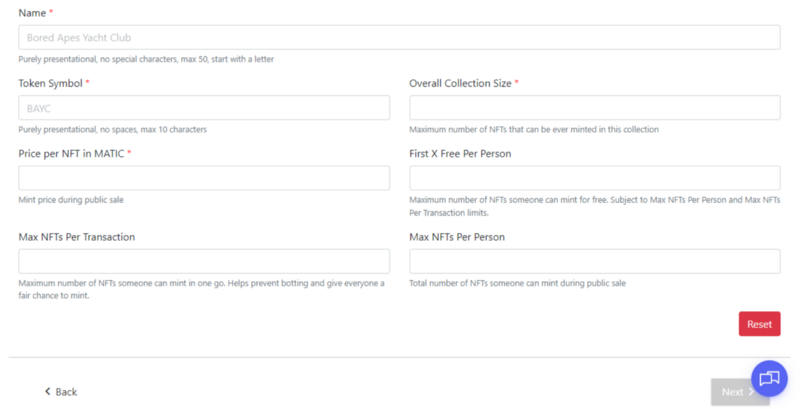Click the "Name" field label
This screenshot has width=800, height=409.
tap(32, 12)
